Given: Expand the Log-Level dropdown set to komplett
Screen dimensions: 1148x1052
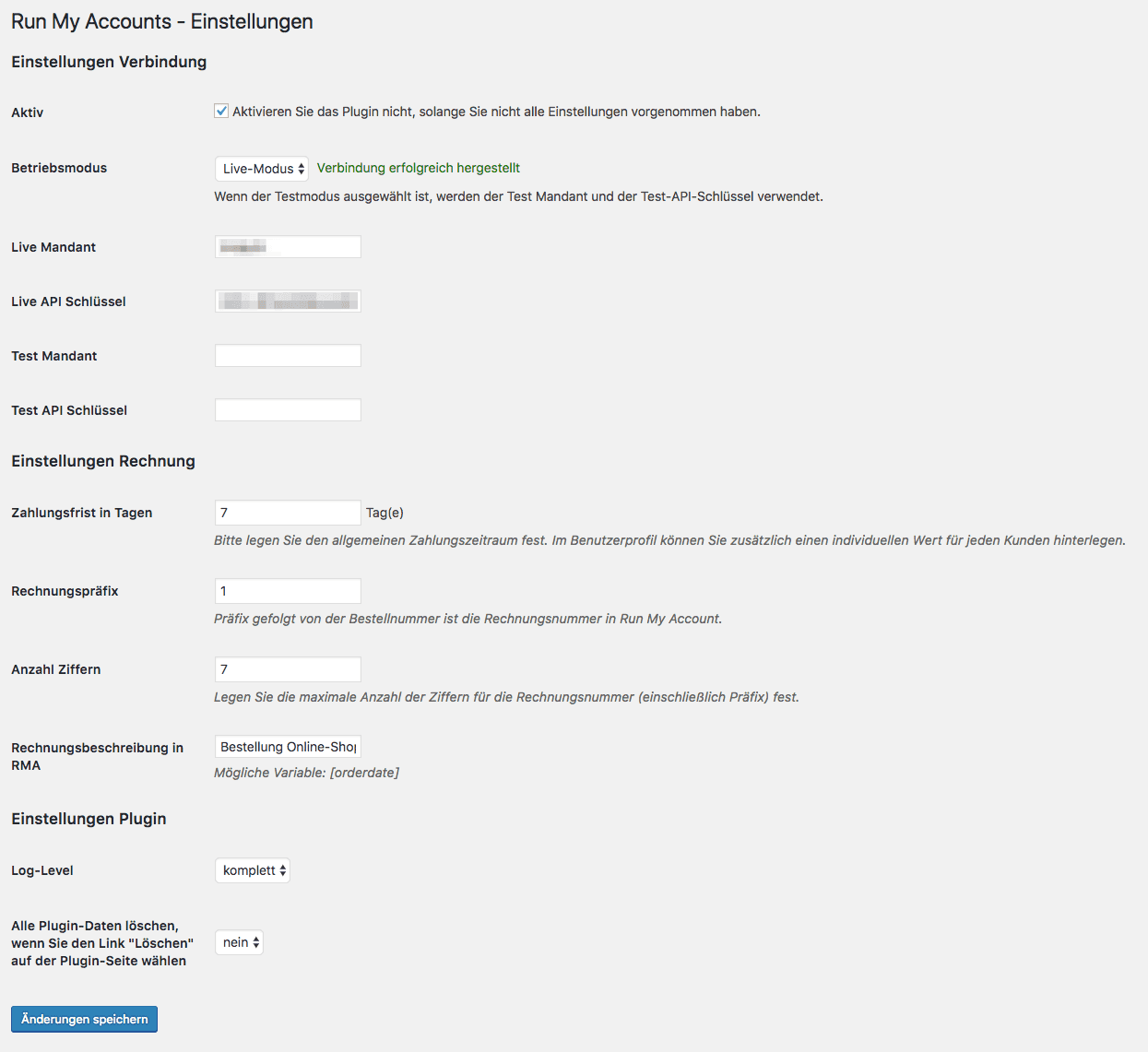Looking at the screenshot, I should tap(253, 870).
